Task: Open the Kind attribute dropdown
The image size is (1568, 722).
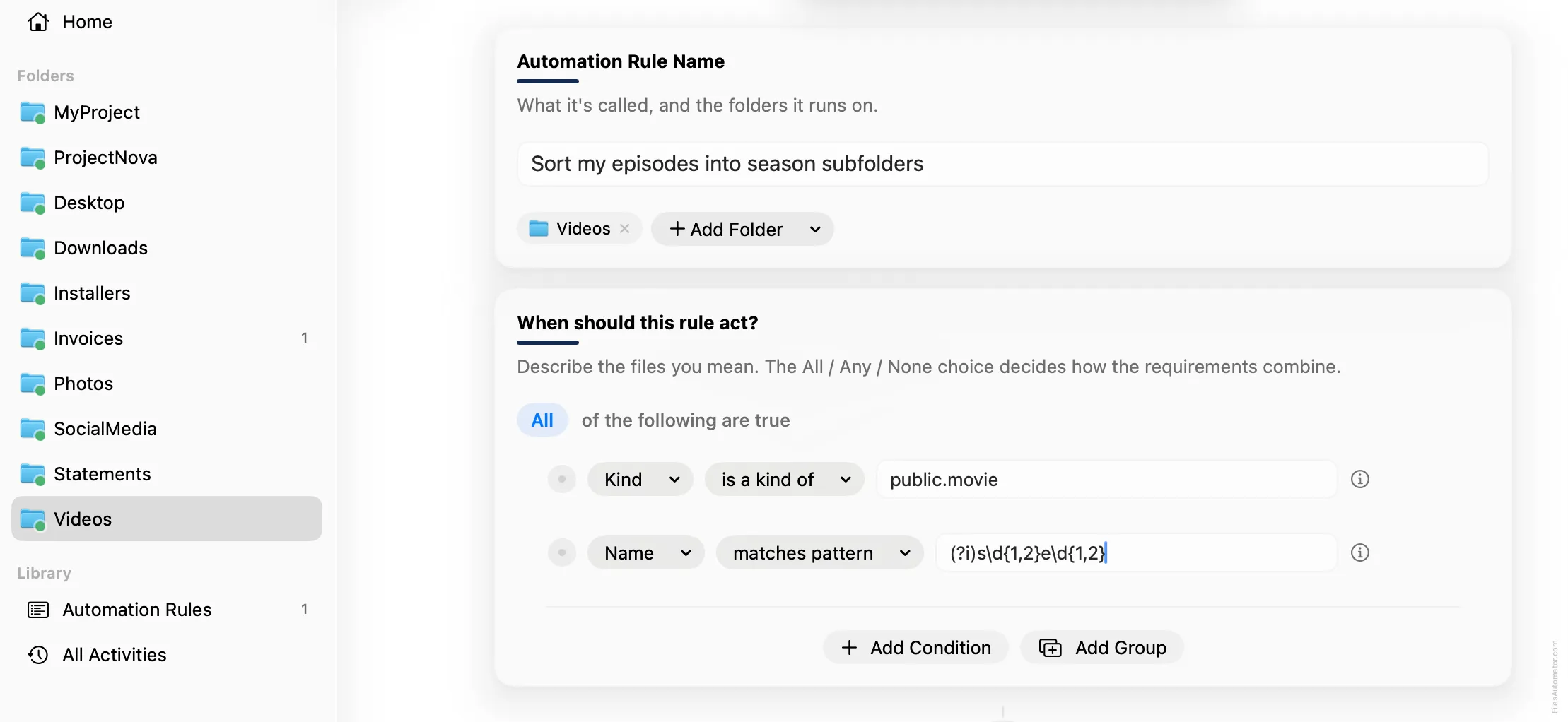Action: [x=640, y=479]
